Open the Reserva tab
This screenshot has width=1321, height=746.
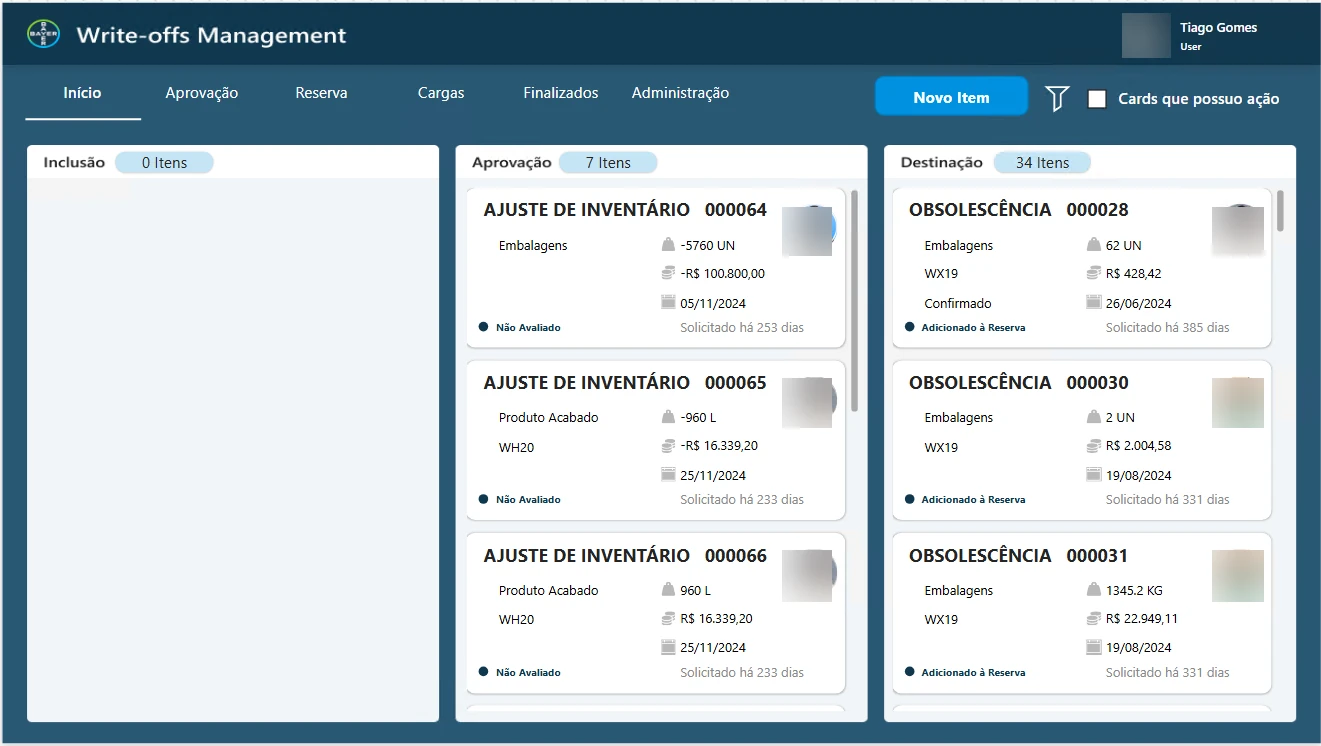coord(321,93)
